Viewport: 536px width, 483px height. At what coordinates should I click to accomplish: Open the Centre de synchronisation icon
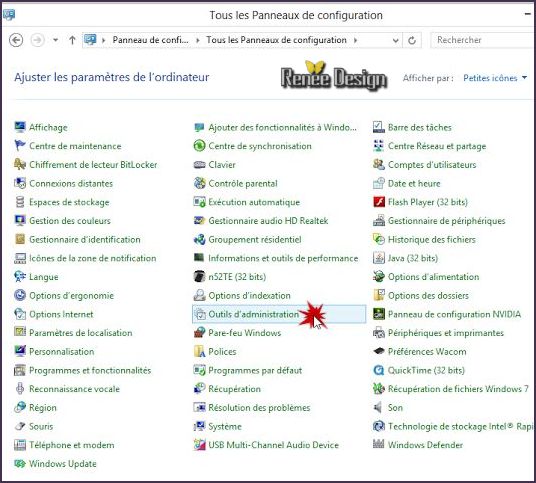pos(199,146)
